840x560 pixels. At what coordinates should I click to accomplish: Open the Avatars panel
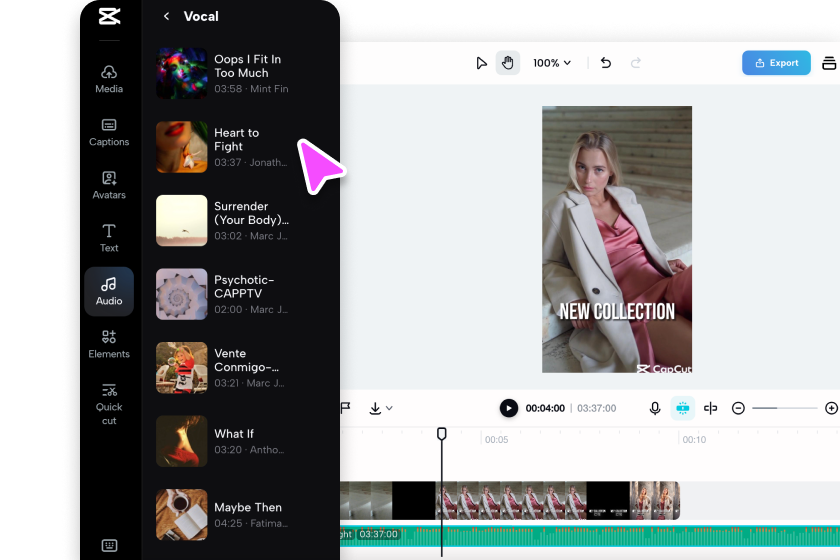(x=109, y=185)
